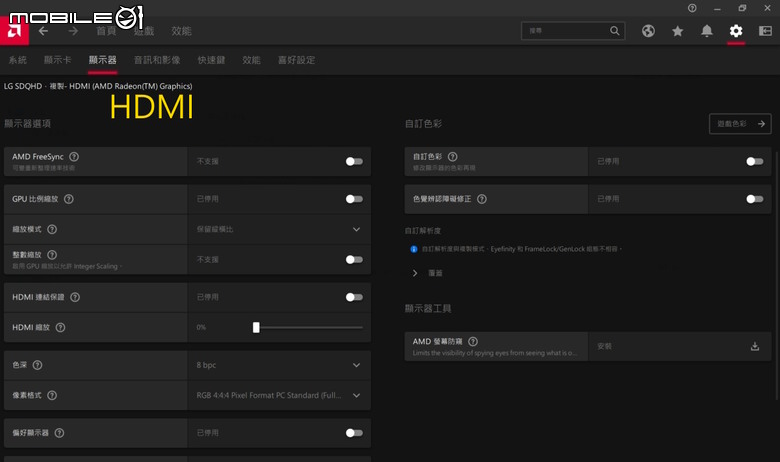This screenshot has height=462, width=780.
Task: Show help for 像素格式
Action: click(52, 395)
